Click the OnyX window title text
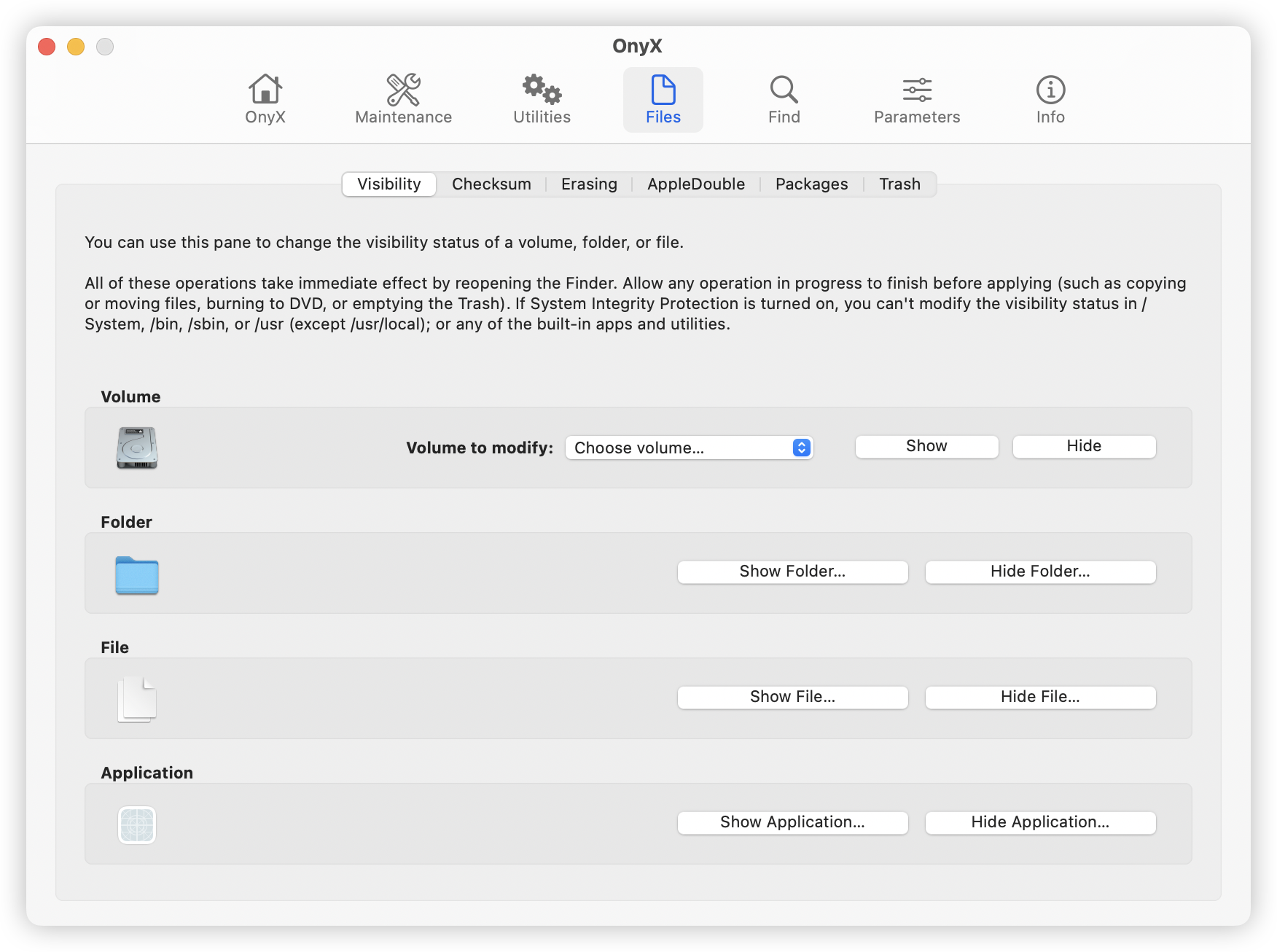1277x952 pixels. [637, 46]
